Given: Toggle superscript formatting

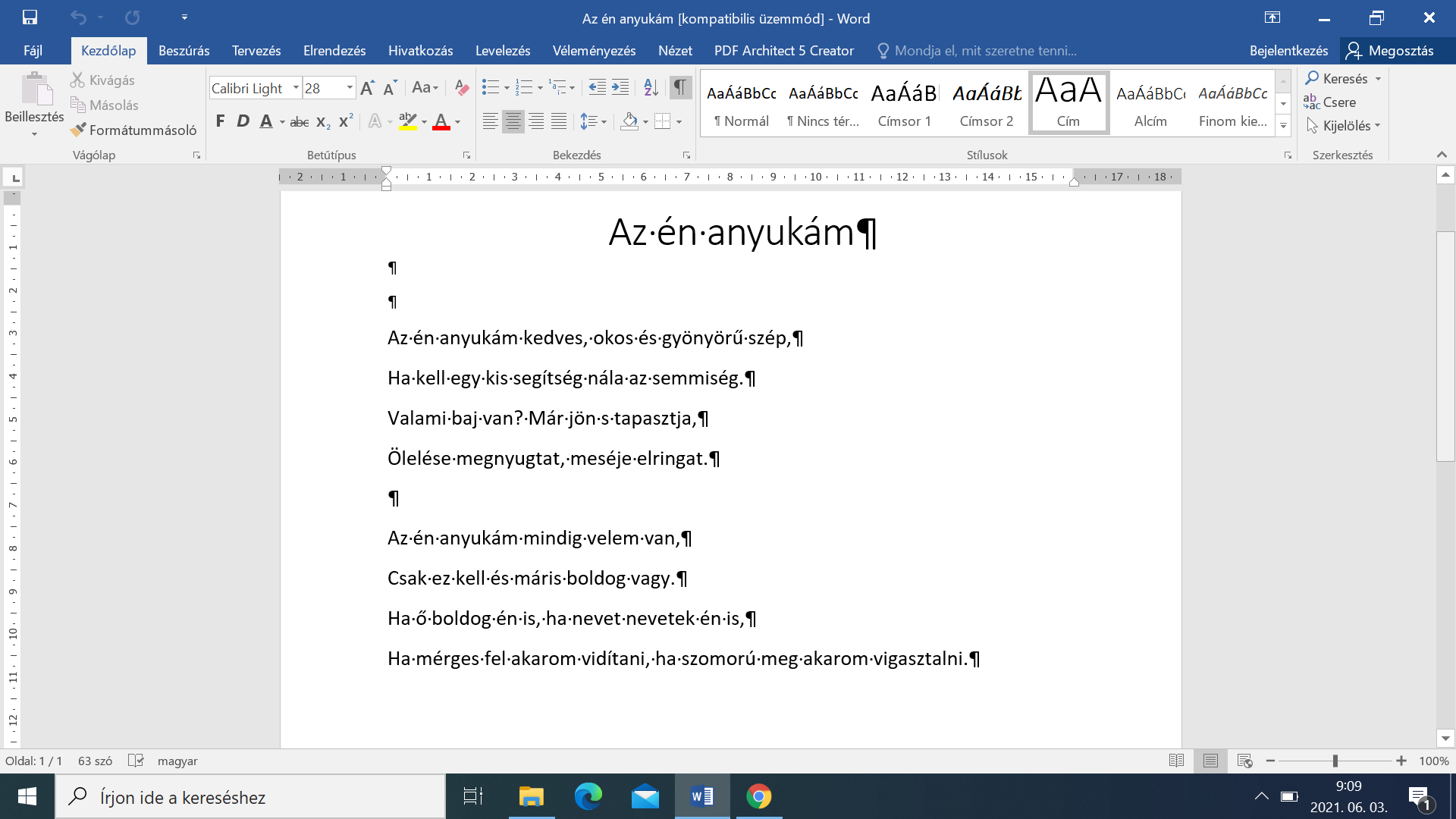Looking at the screenshot, I should tap(346, 121).
